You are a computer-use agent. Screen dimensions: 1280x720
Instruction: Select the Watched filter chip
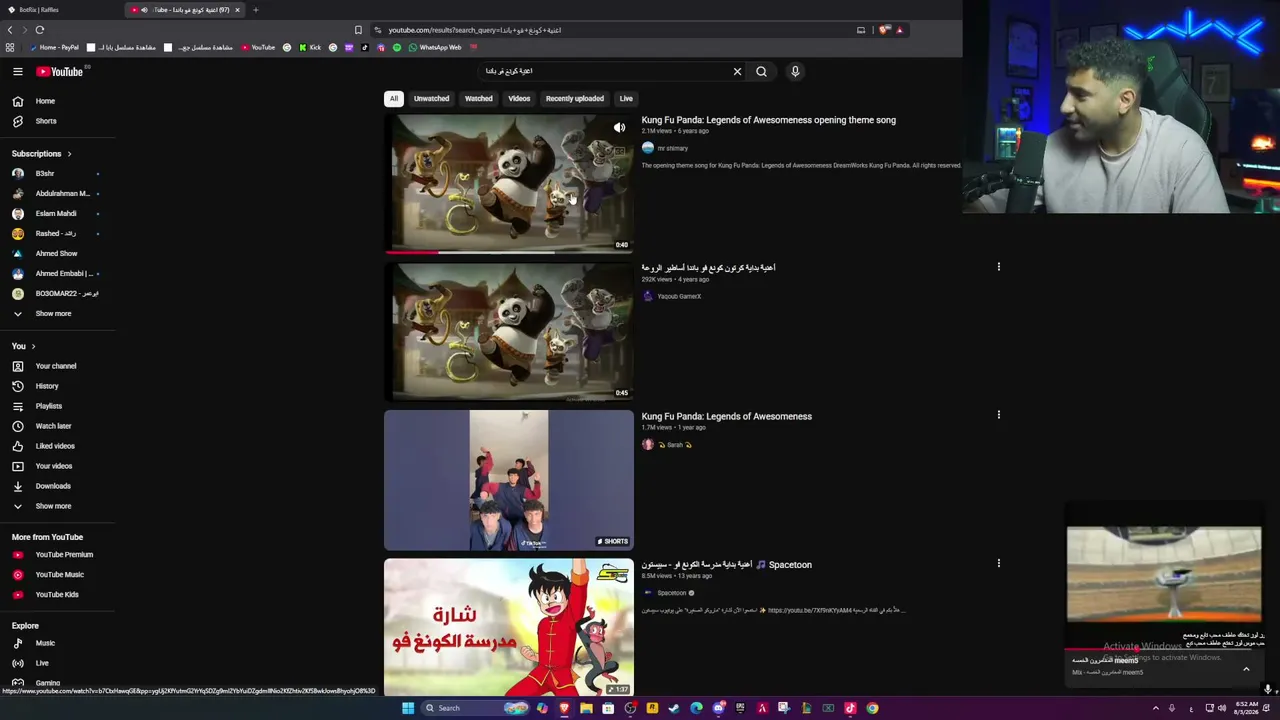coord(478,99)
